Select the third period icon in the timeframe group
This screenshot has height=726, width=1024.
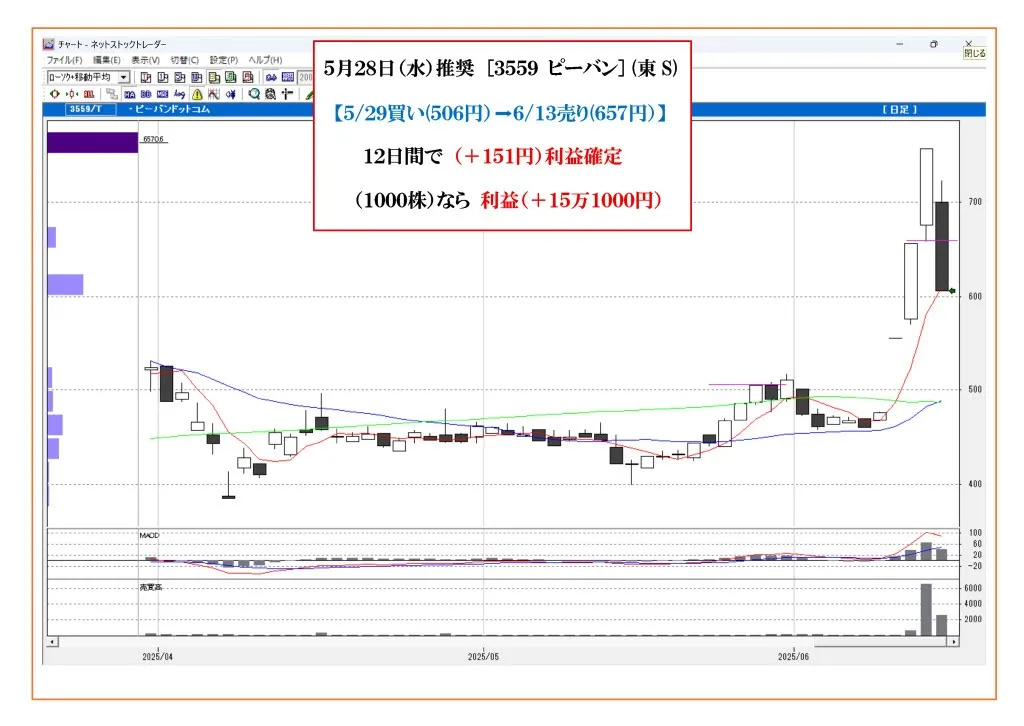point(180,78)
